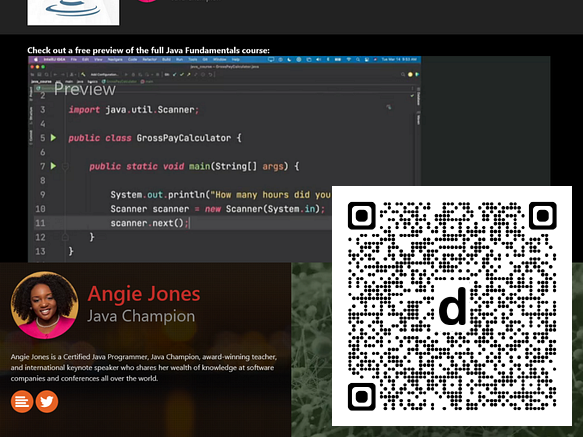The height and width of the screenshot is (437, 583).
Task: Click the 'scanner.next();' code line
Action: coord(149,223)
